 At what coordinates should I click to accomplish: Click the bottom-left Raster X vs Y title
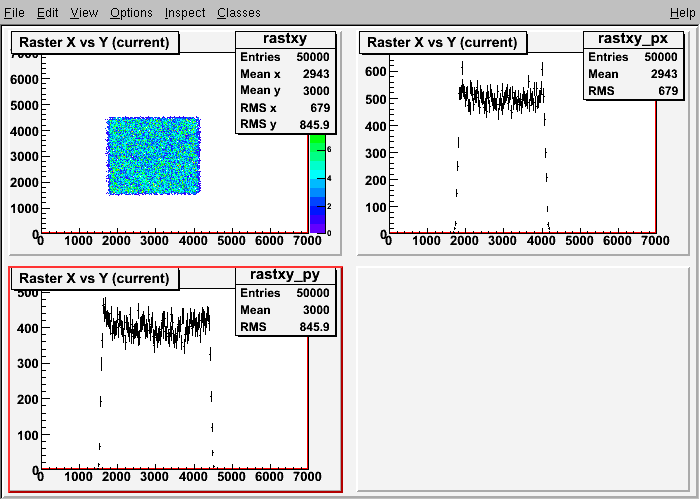pos(95,279)
